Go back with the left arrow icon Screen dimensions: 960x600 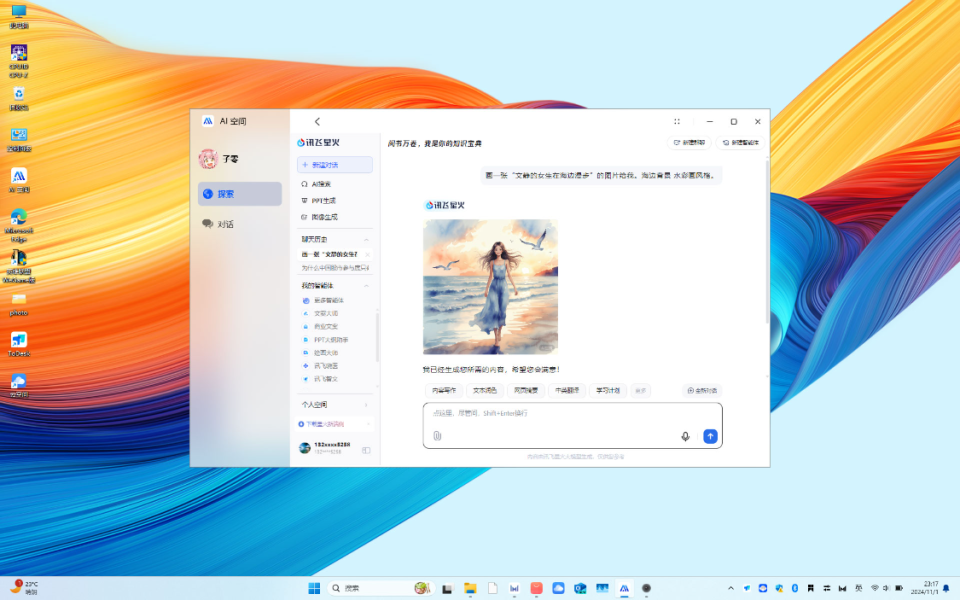click(x=317, y=121)
